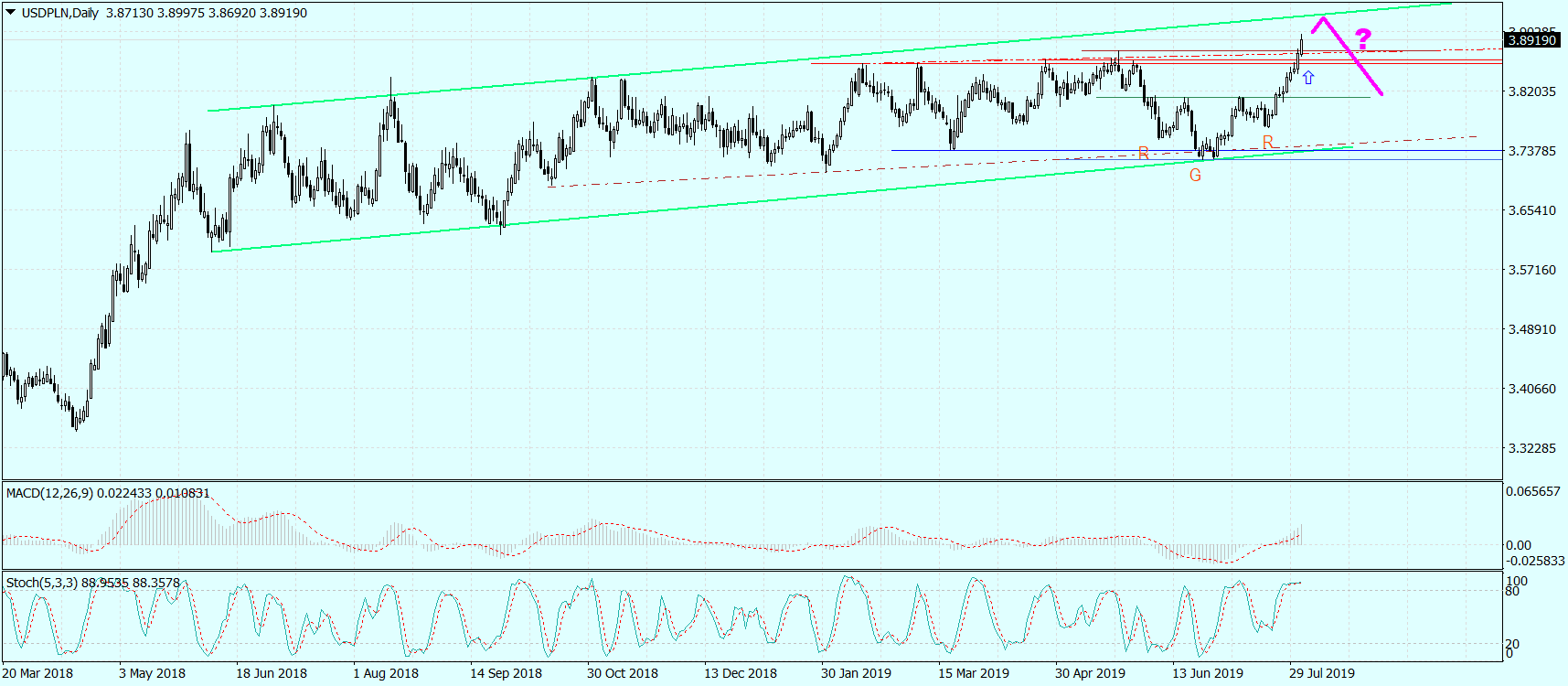Click price scale value 3.40660
1568x686 pixels.
click(1532, 389)
